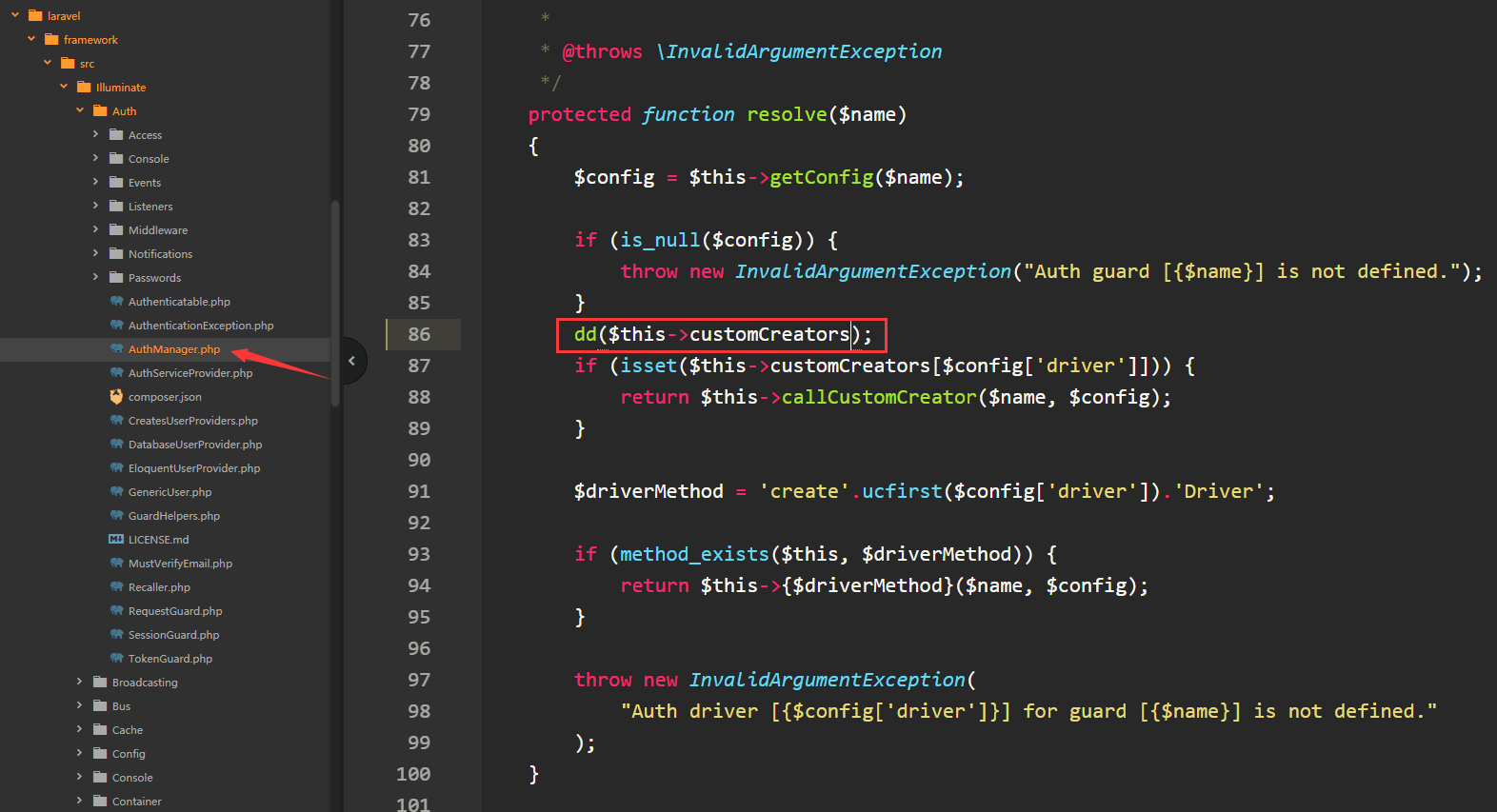Expand the Events folder chevron
Image resolution: width=1497 pixels, height=812 pixels.
coord(96,182)
